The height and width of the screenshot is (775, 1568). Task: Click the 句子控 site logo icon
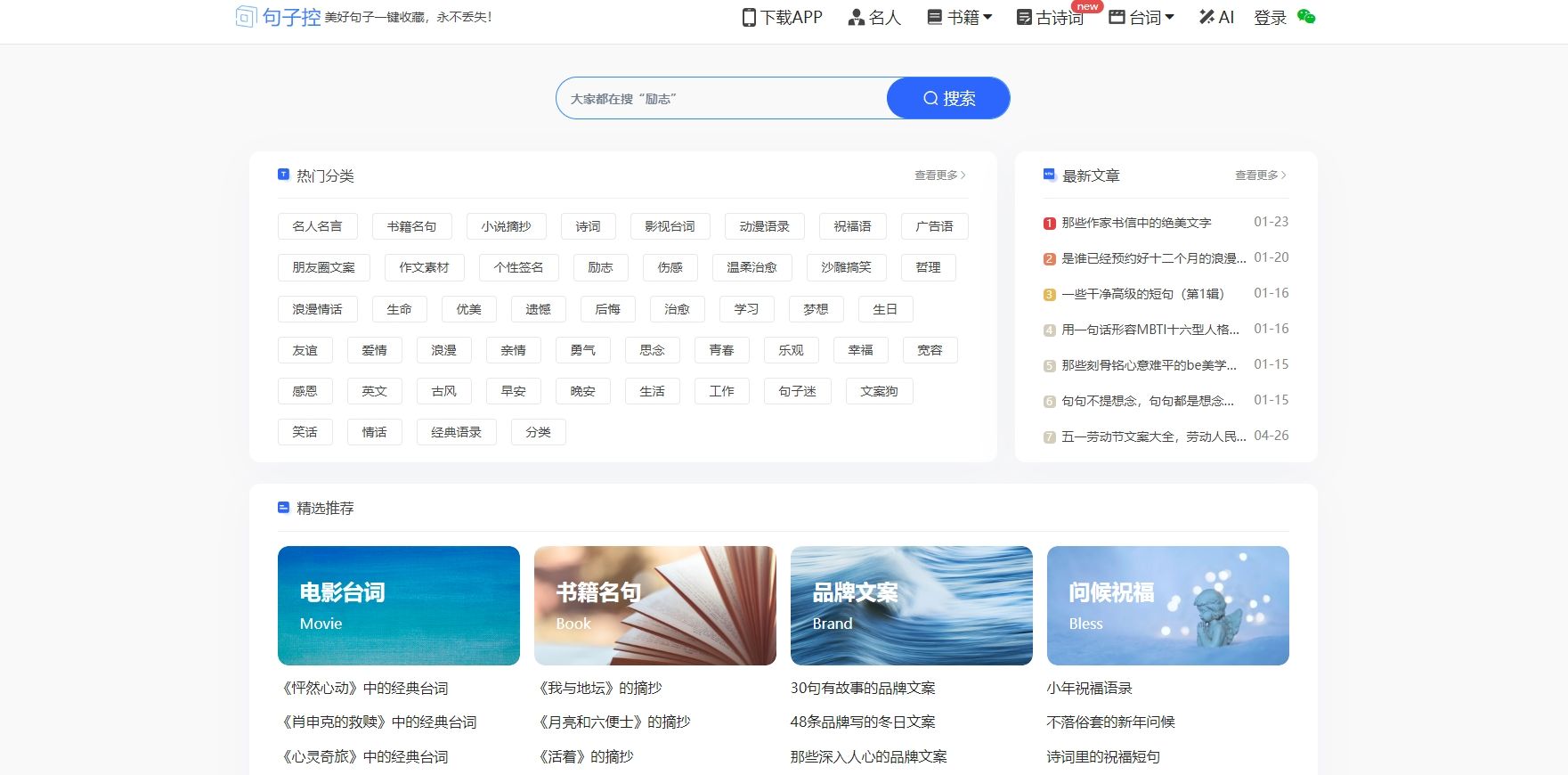246,16
